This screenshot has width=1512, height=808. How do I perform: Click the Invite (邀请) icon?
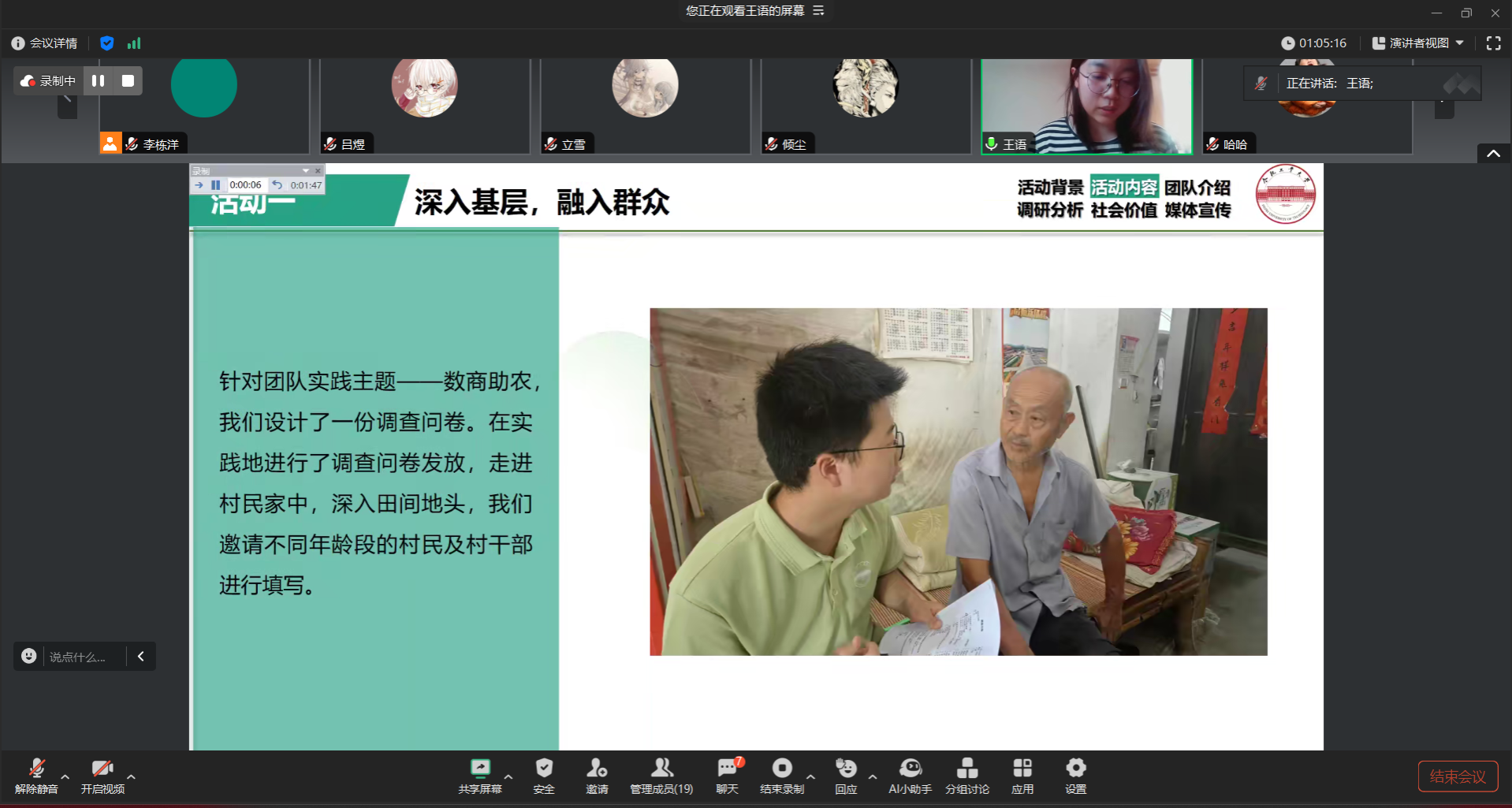click(x=597, y=776)
